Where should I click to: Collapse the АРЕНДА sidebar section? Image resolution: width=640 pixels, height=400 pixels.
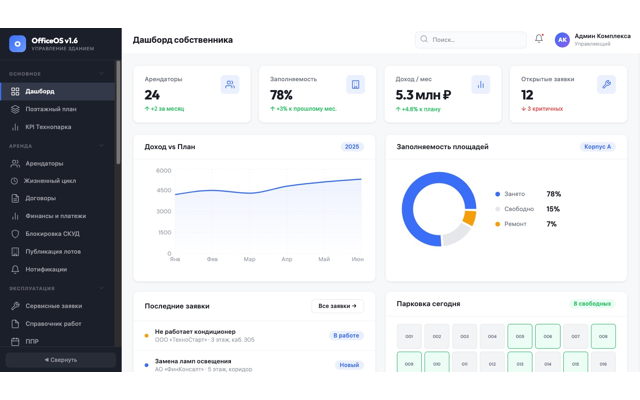(101, 146)
